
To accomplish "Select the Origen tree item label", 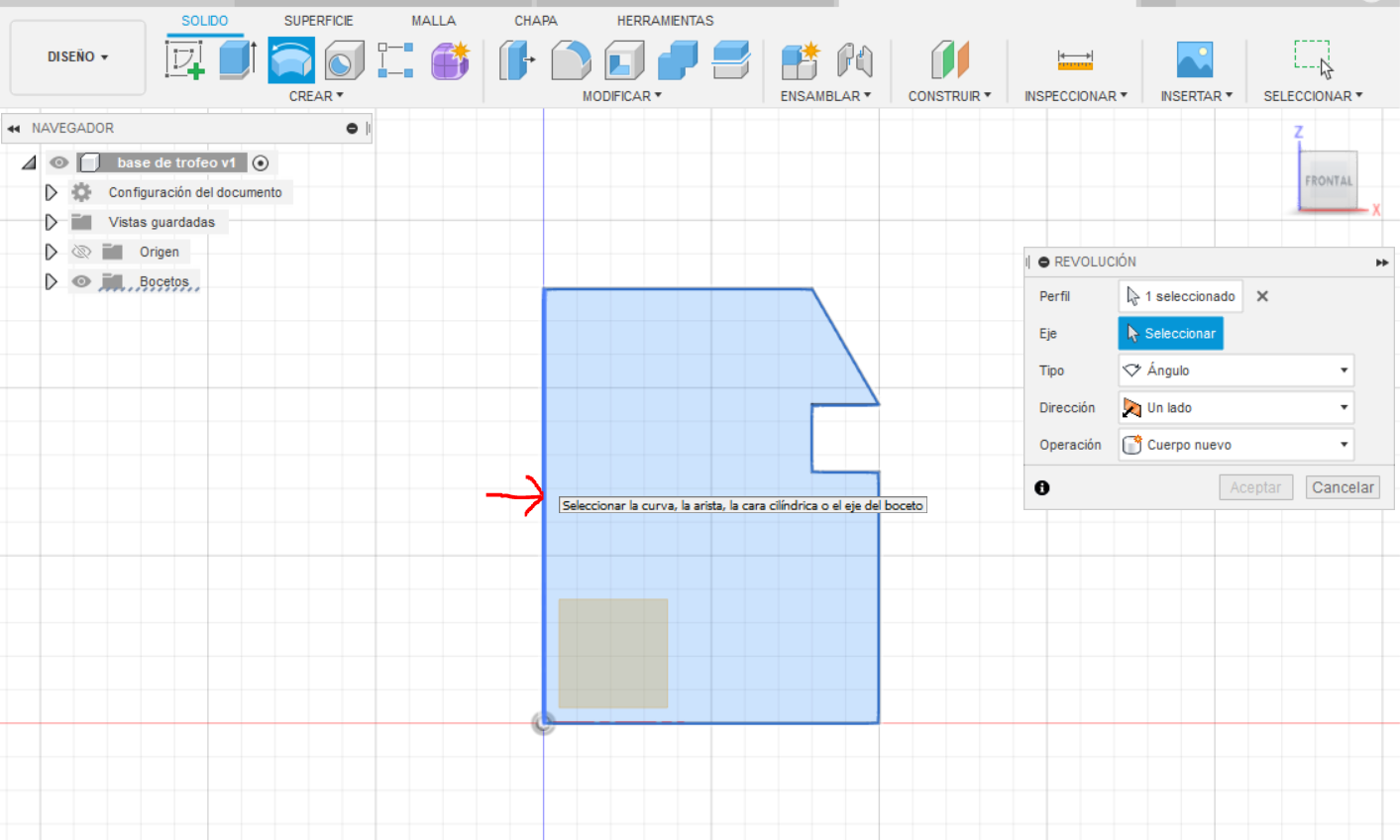I will tap(160, 252).
